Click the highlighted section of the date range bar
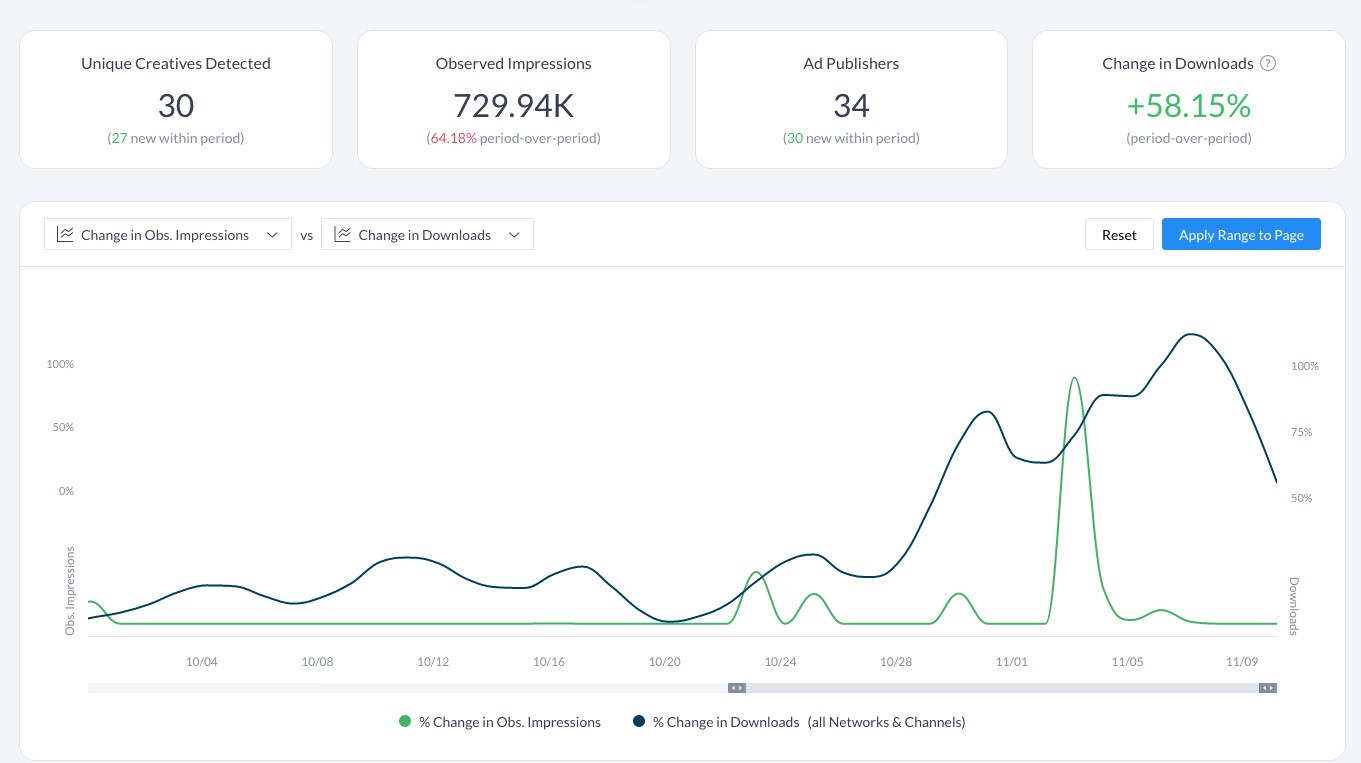 (1000, 688)
